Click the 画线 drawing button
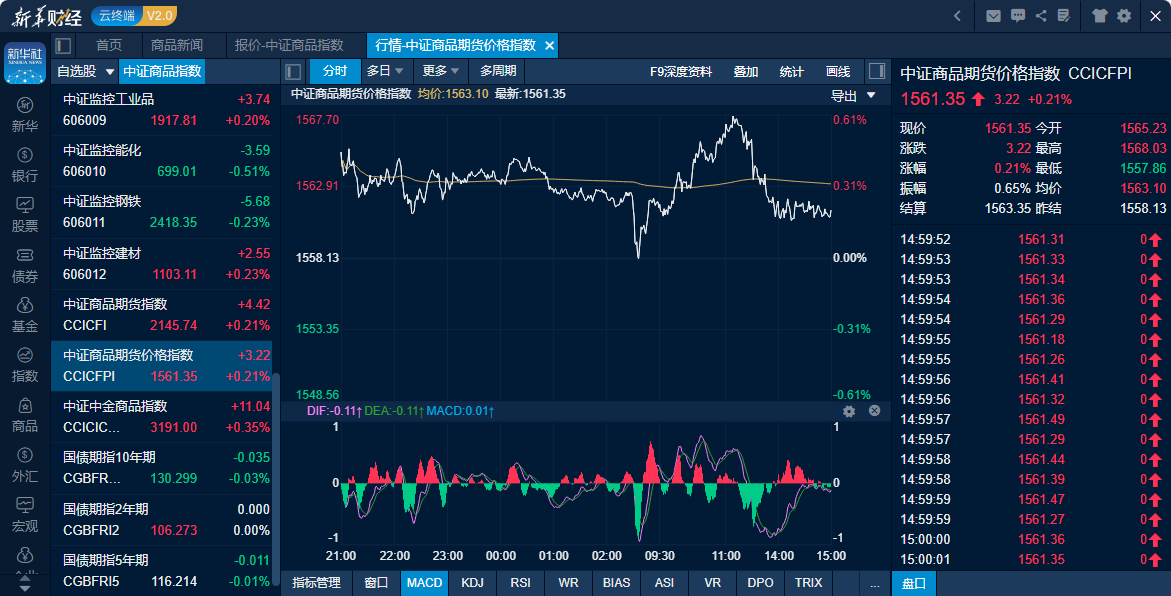This screenshot has height=596, width=1171. [838, 72]
